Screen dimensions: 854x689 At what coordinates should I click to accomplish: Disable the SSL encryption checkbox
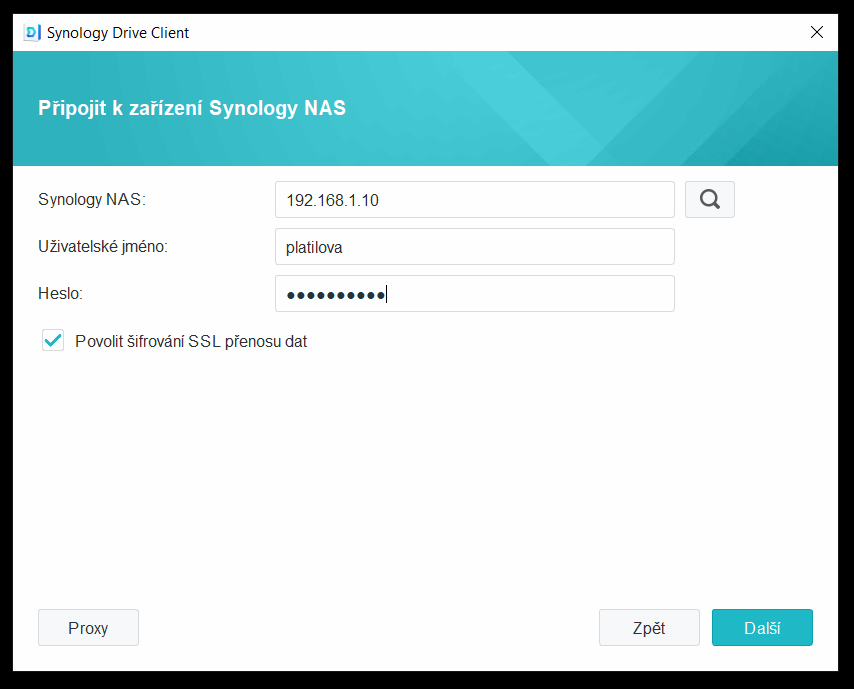click(53, 341)
